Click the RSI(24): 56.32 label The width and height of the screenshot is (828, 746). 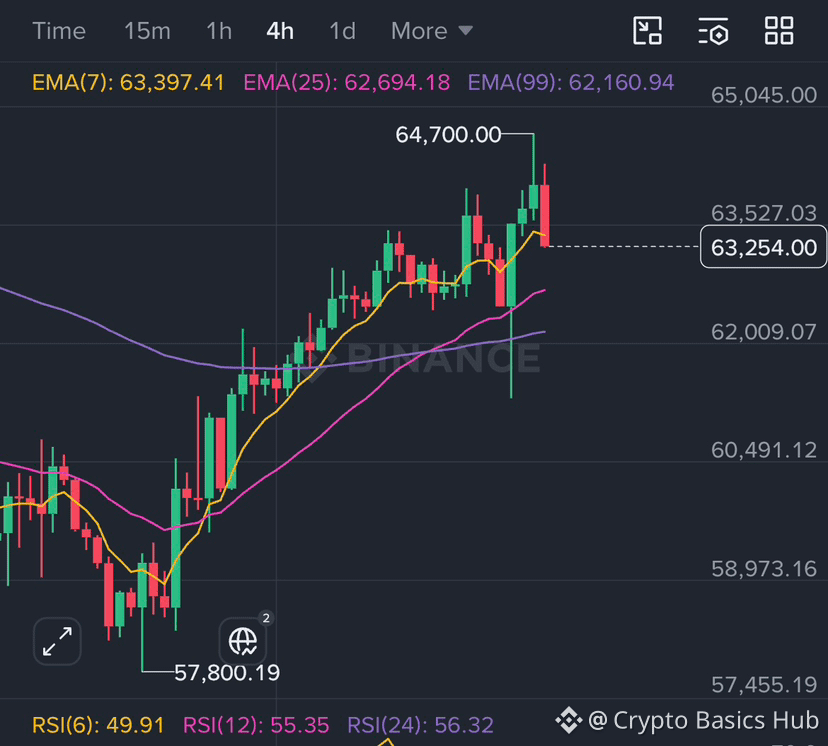420,725
